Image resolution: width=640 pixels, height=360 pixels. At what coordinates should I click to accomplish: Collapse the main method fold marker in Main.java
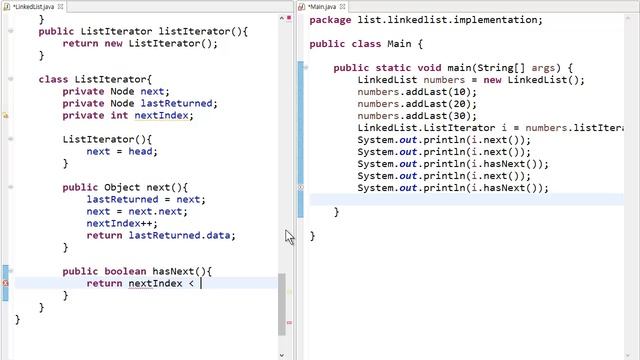tap(306, 67)
